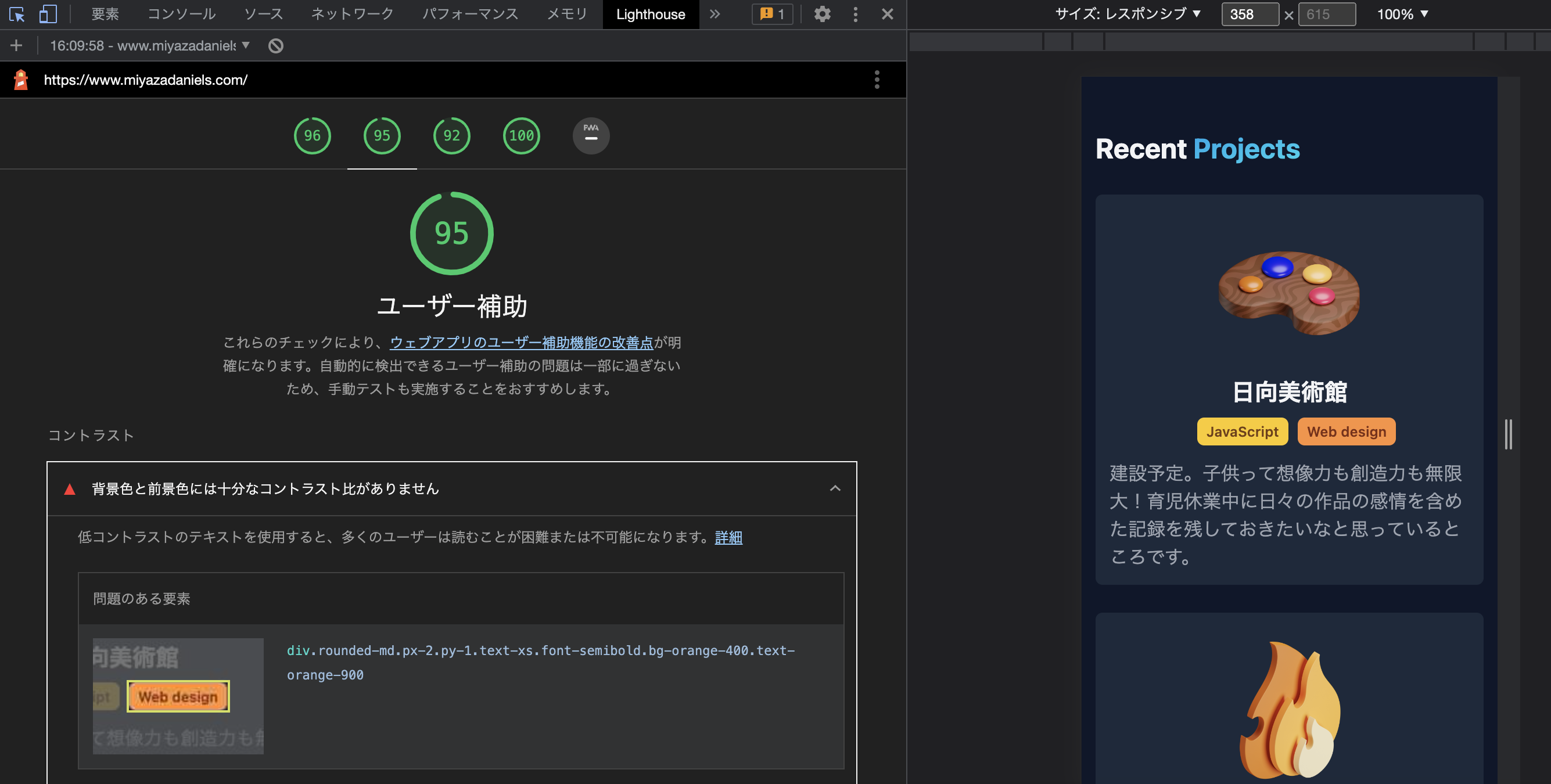Click the failed audit title about contrast ratio
Image resolution: width=1551 pixels, height=784 pixels.
[x=265, y=488]
